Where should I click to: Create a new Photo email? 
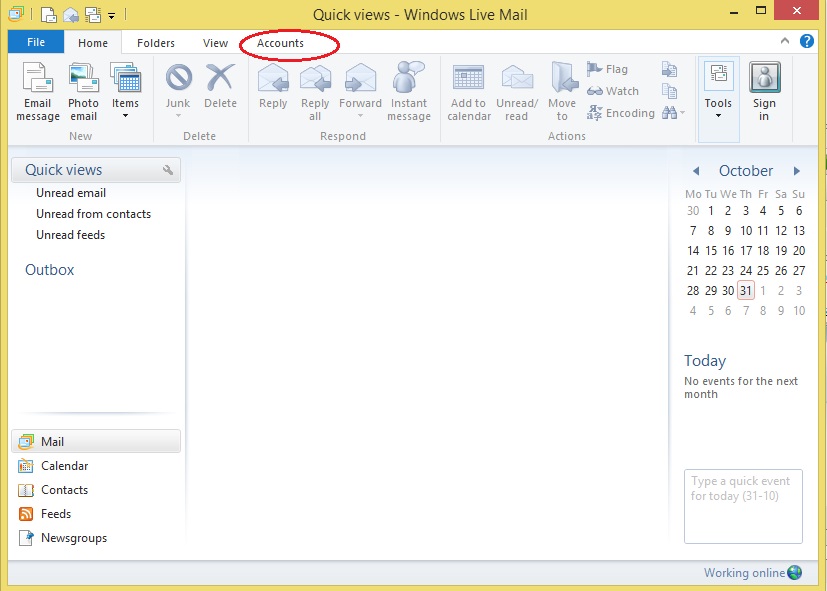[83, 92]
